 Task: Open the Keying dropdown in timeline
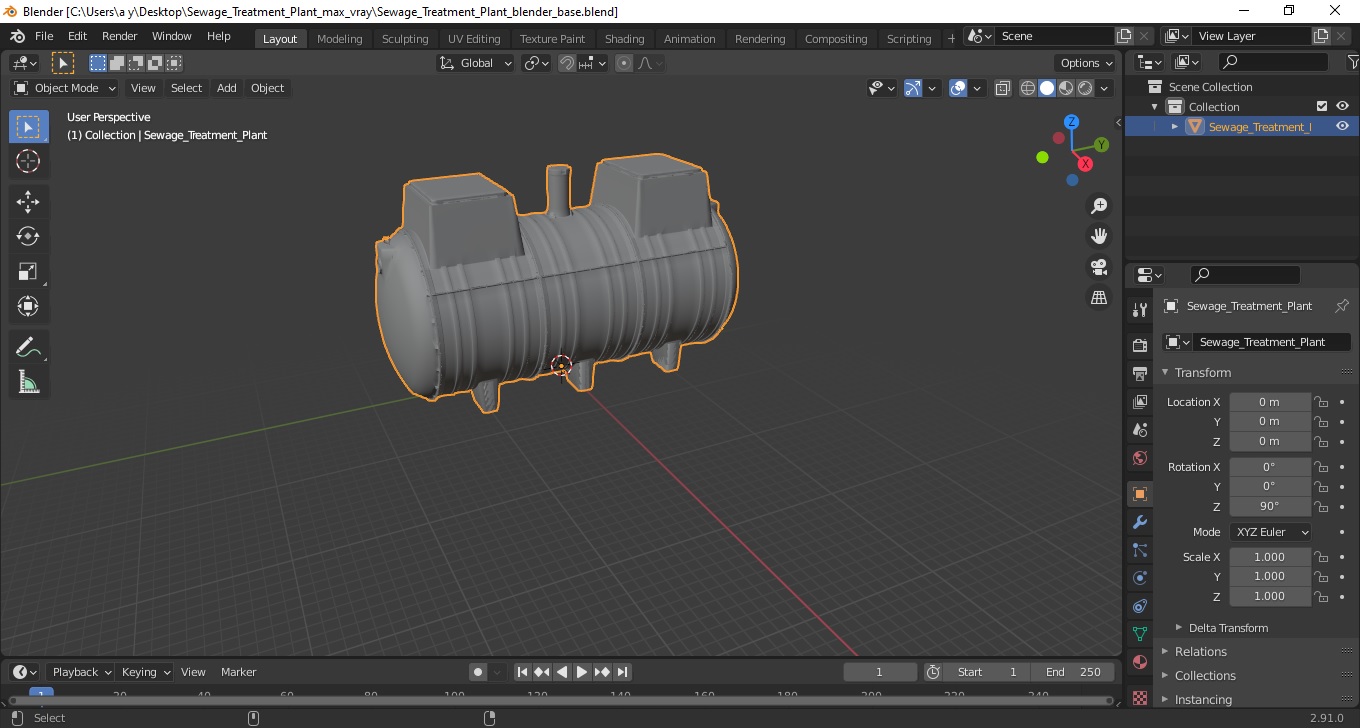[144, 672]
